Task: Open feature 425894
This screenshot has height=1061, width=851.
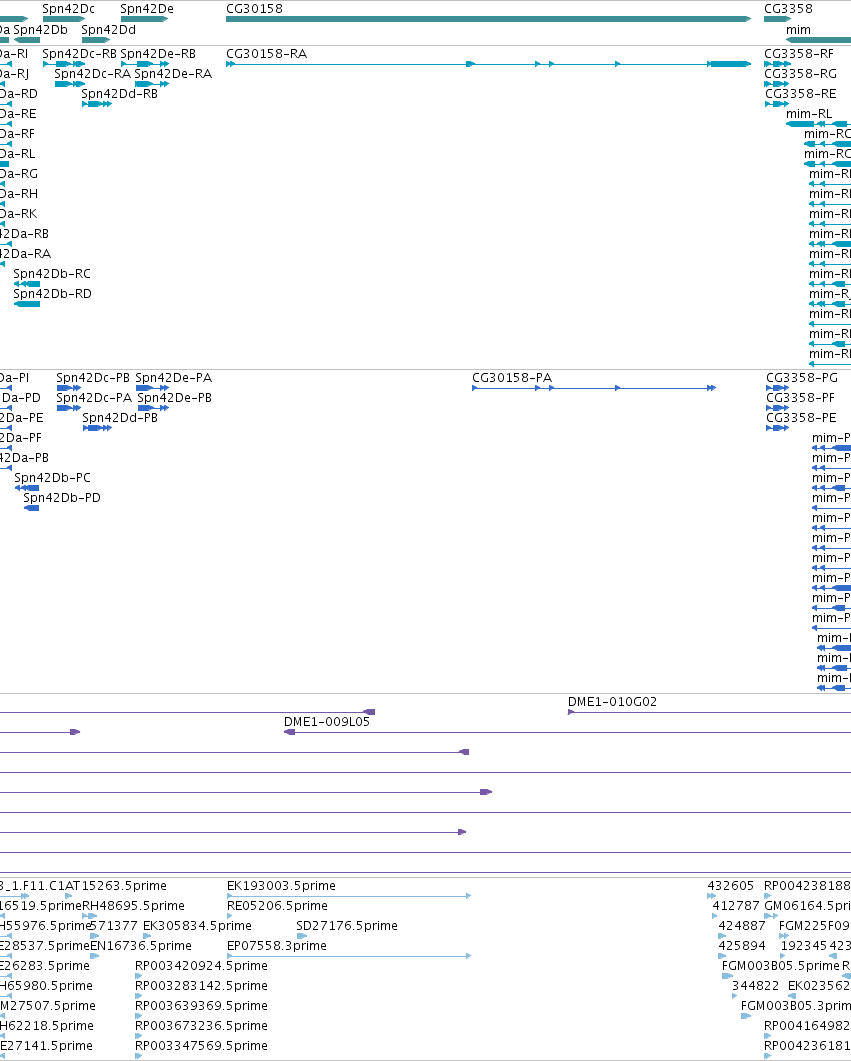Action: [x=742, y=945]
